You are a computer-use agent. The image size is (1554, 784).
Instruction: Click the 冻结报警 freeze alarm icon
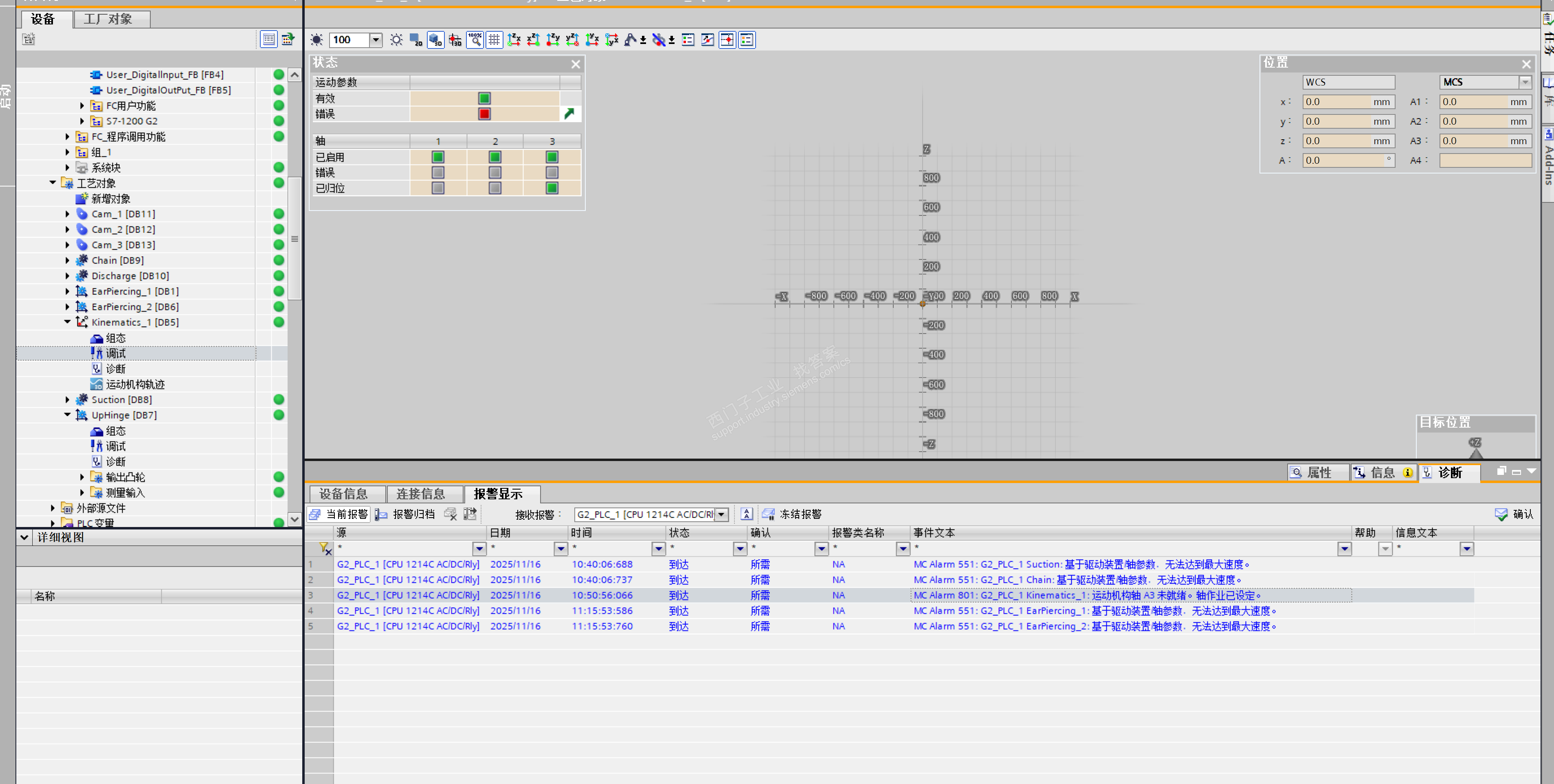pos(768,514)
